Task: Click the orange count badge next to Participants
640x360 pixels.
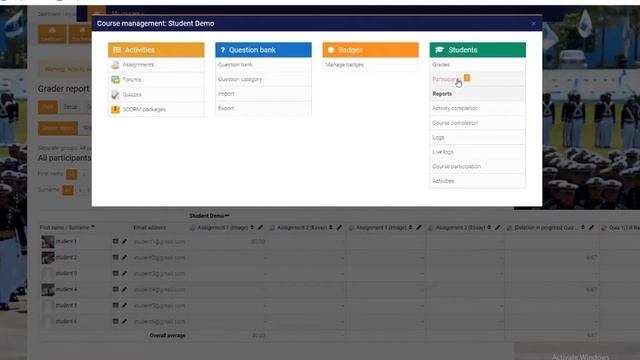Action: [x=467, y=78]
